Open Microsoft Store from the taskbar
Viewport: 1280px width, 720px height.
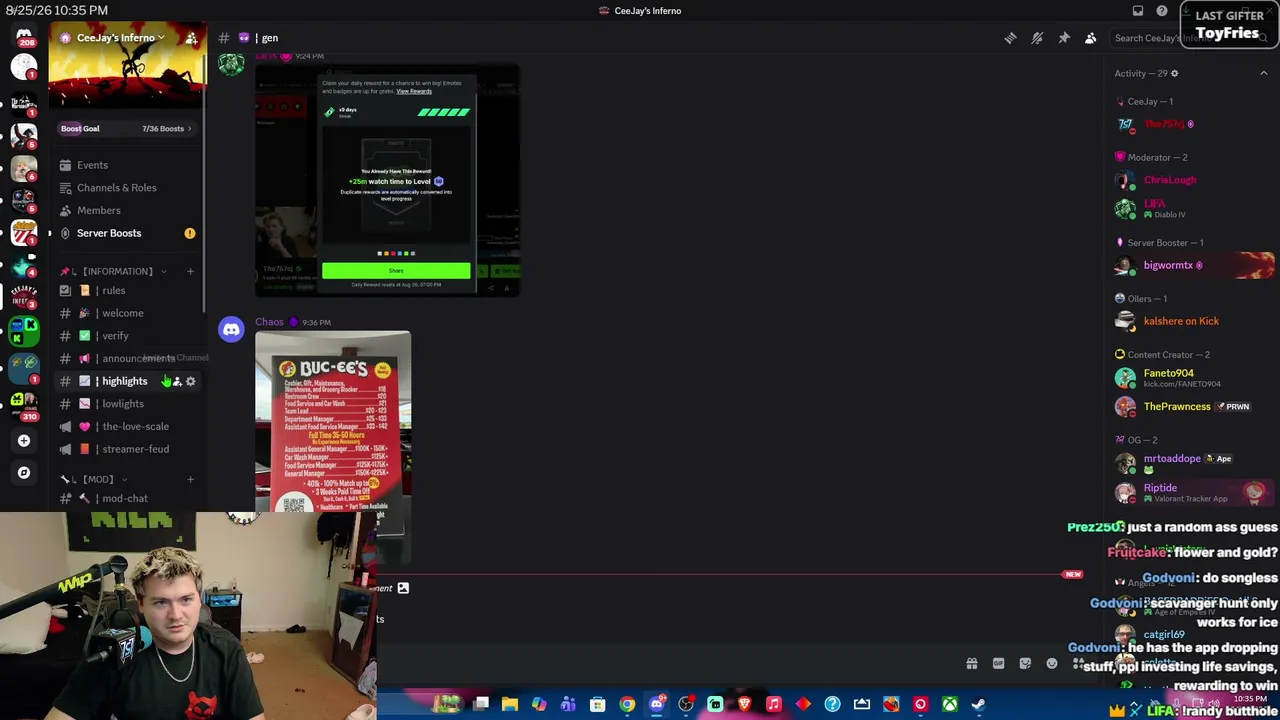click(x=598, y=705)
